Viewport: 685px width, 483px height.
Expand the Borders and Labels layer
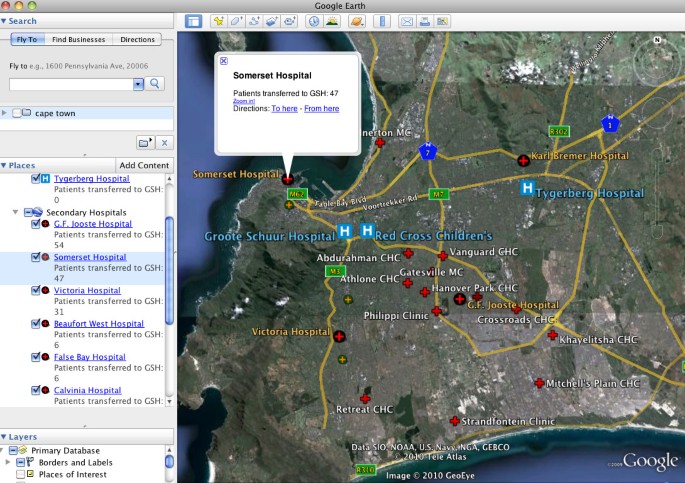(7, 462)
